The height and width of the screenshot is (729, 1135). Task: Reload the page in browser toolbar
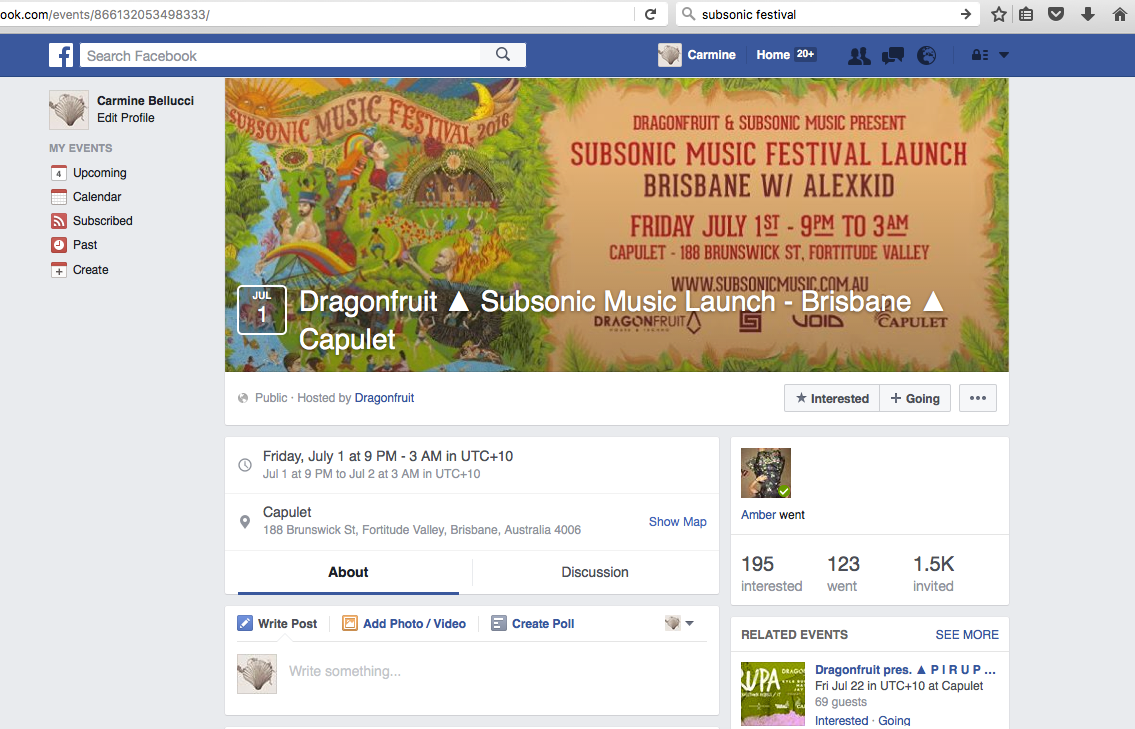(650, 14)
